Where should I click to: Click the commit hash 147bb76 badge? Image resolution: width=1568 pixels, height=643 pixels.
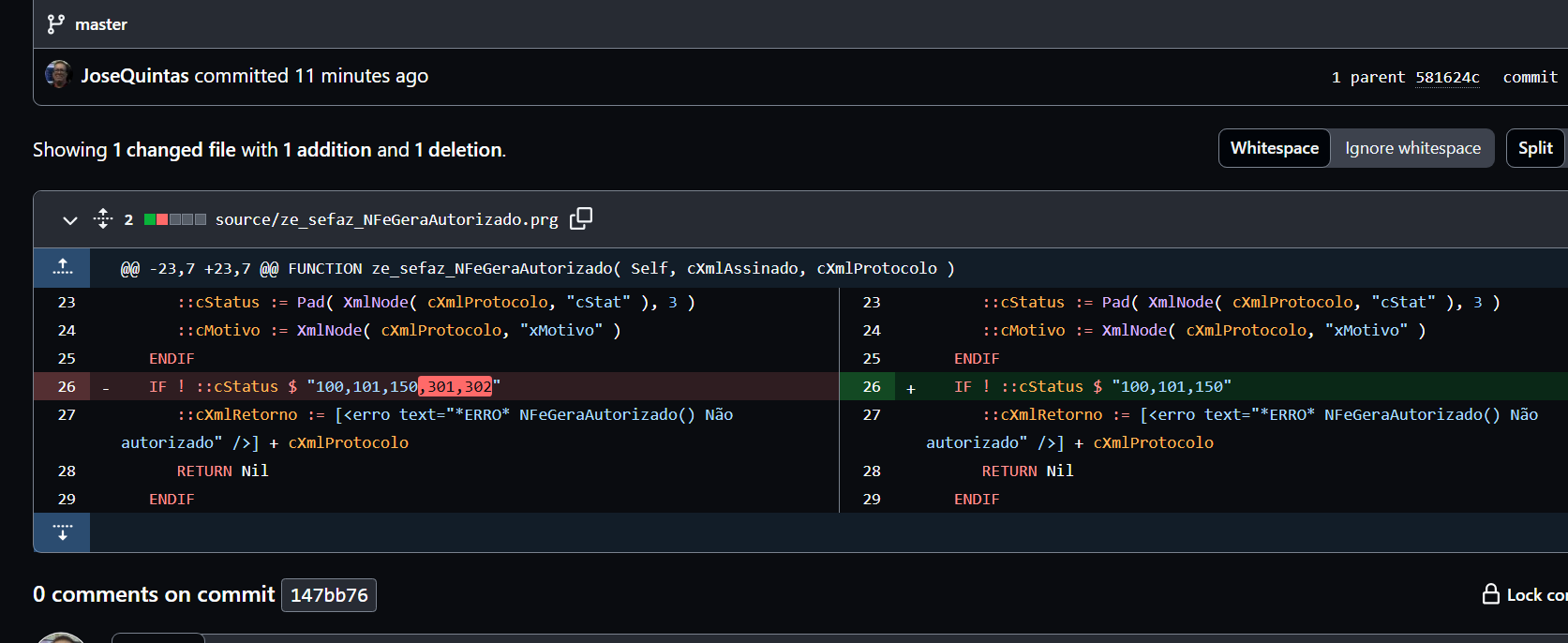tap(329, 595)
